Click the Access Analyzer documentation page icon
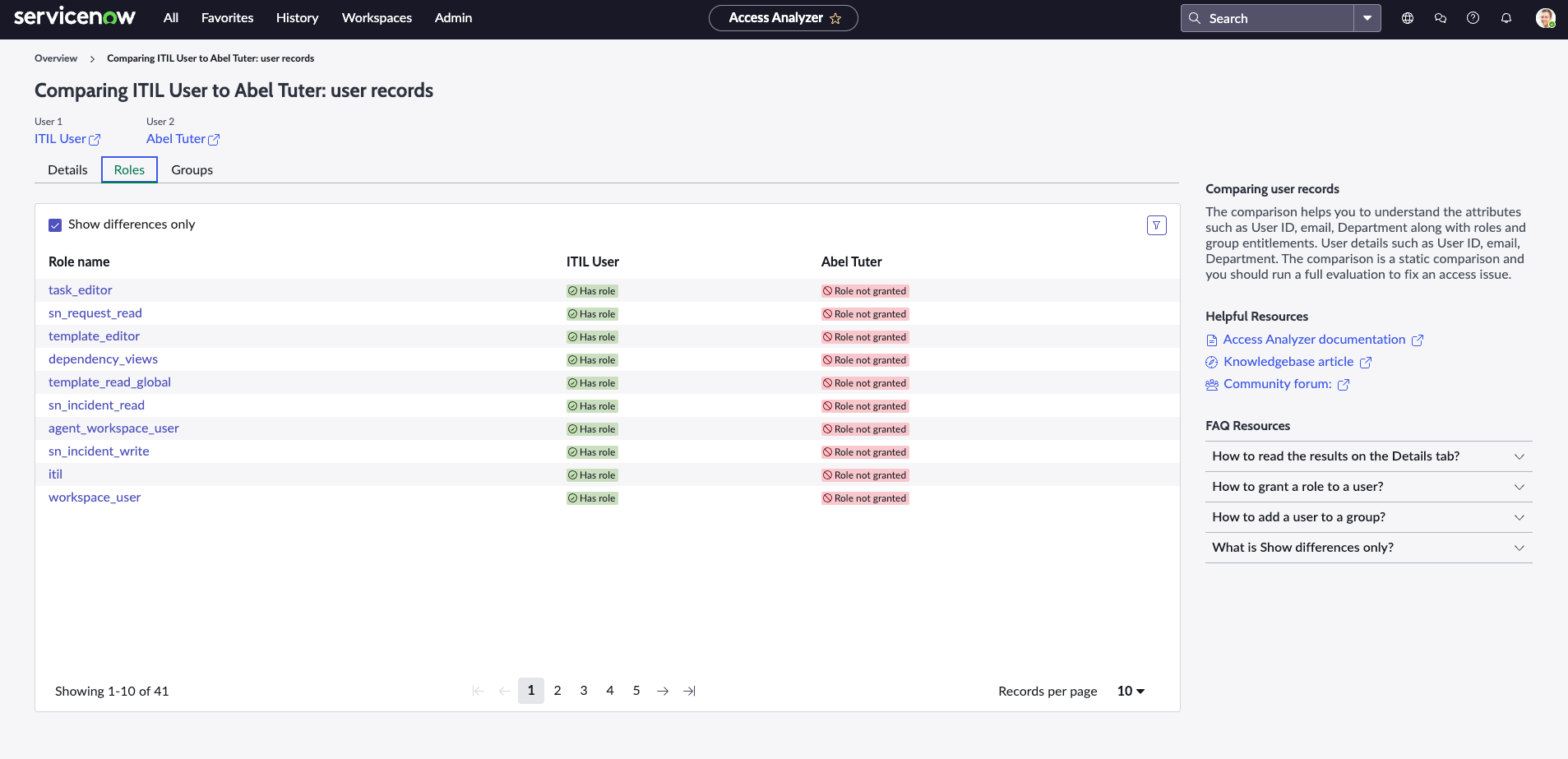The width and height of the screenshot is (1568, 759). tap(1212, 340)
